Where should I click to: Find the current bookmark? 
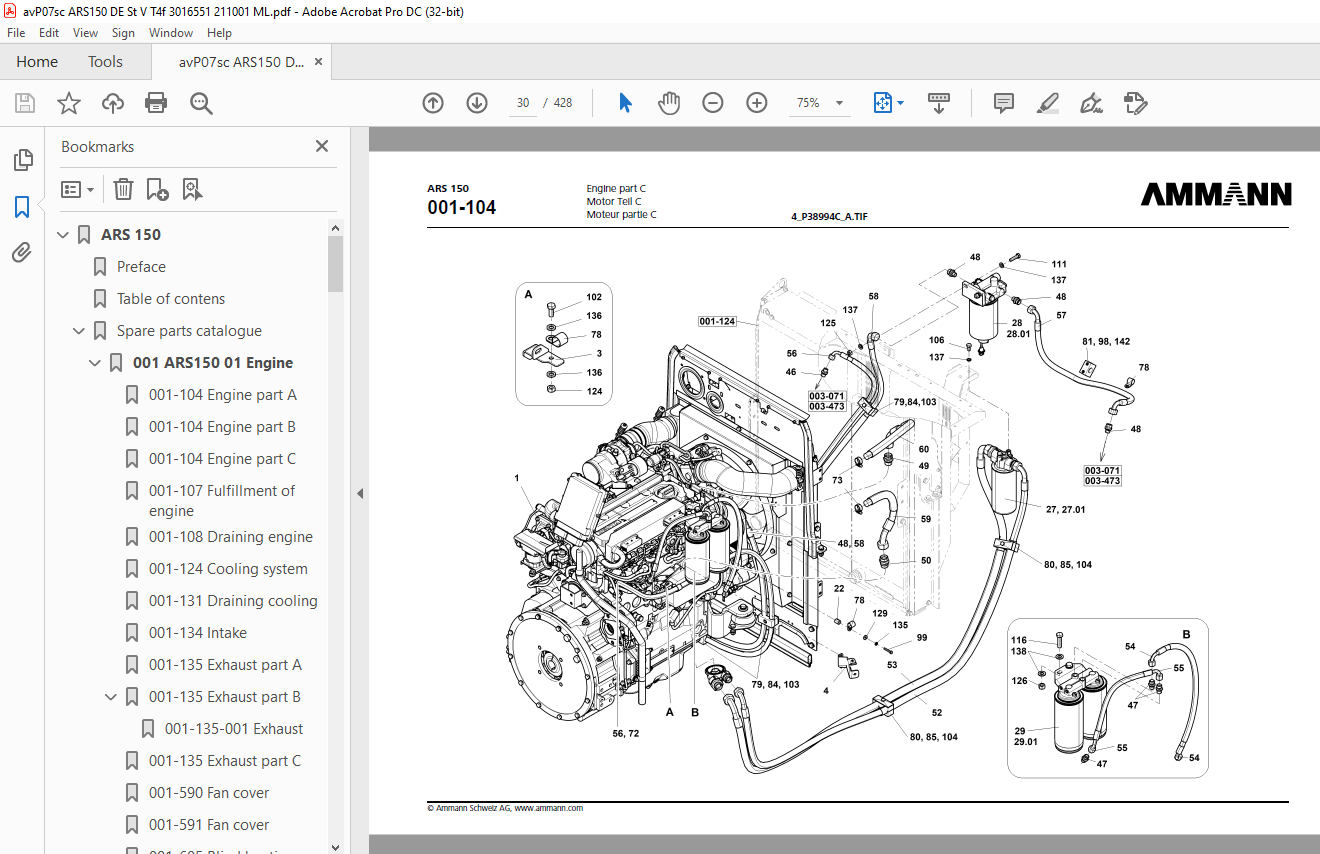[x=192, y=189]
